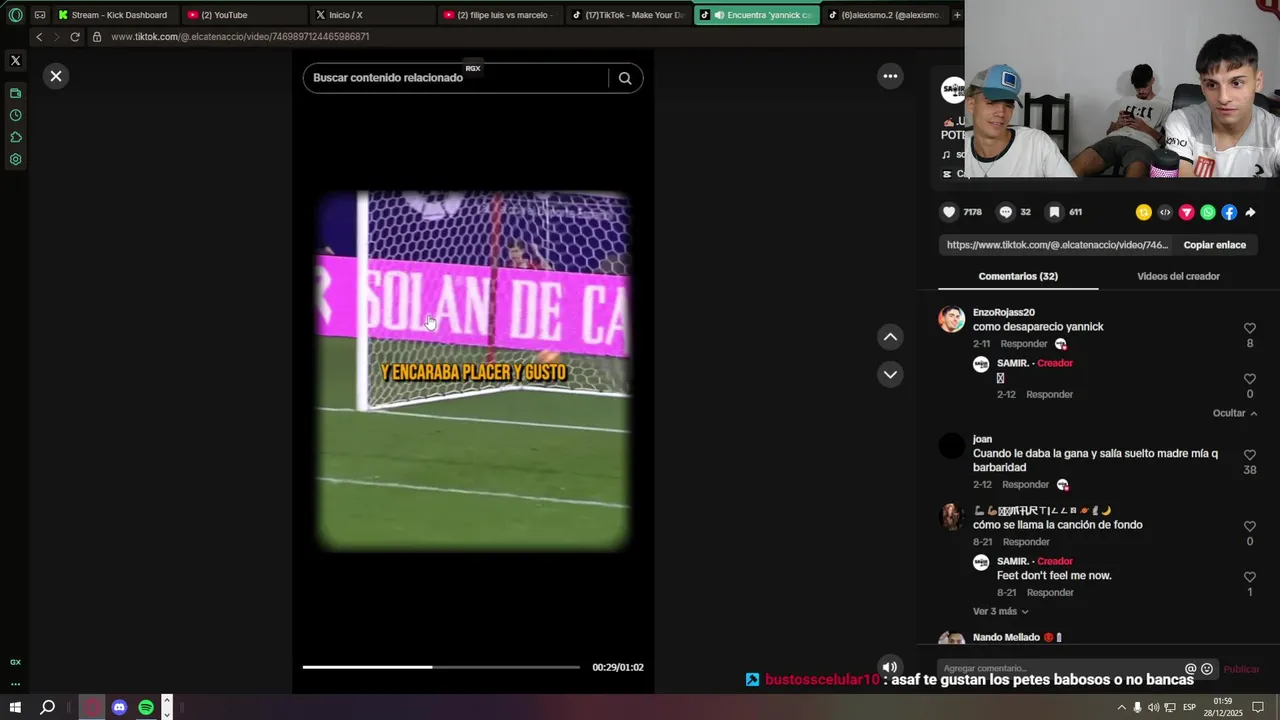Open a new browser tab
Viewport: 1280px width, 720px height.
957,15
